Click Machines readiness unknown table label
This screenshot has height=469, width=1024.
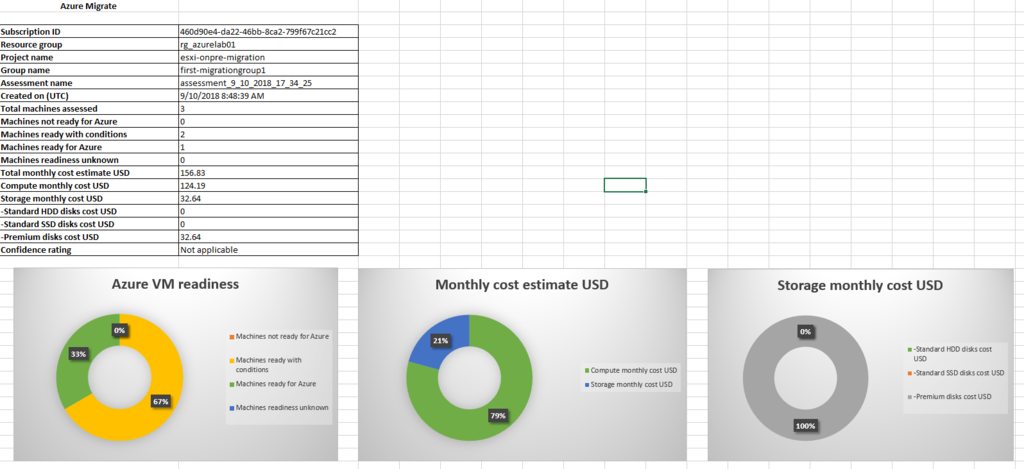click(89, 160)
